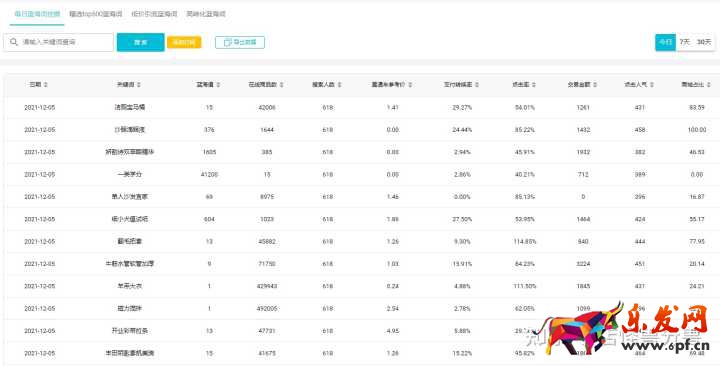The image size is (720, 366).
Task: Click the magnifier icon in search box
Action: tap(14, 42)
